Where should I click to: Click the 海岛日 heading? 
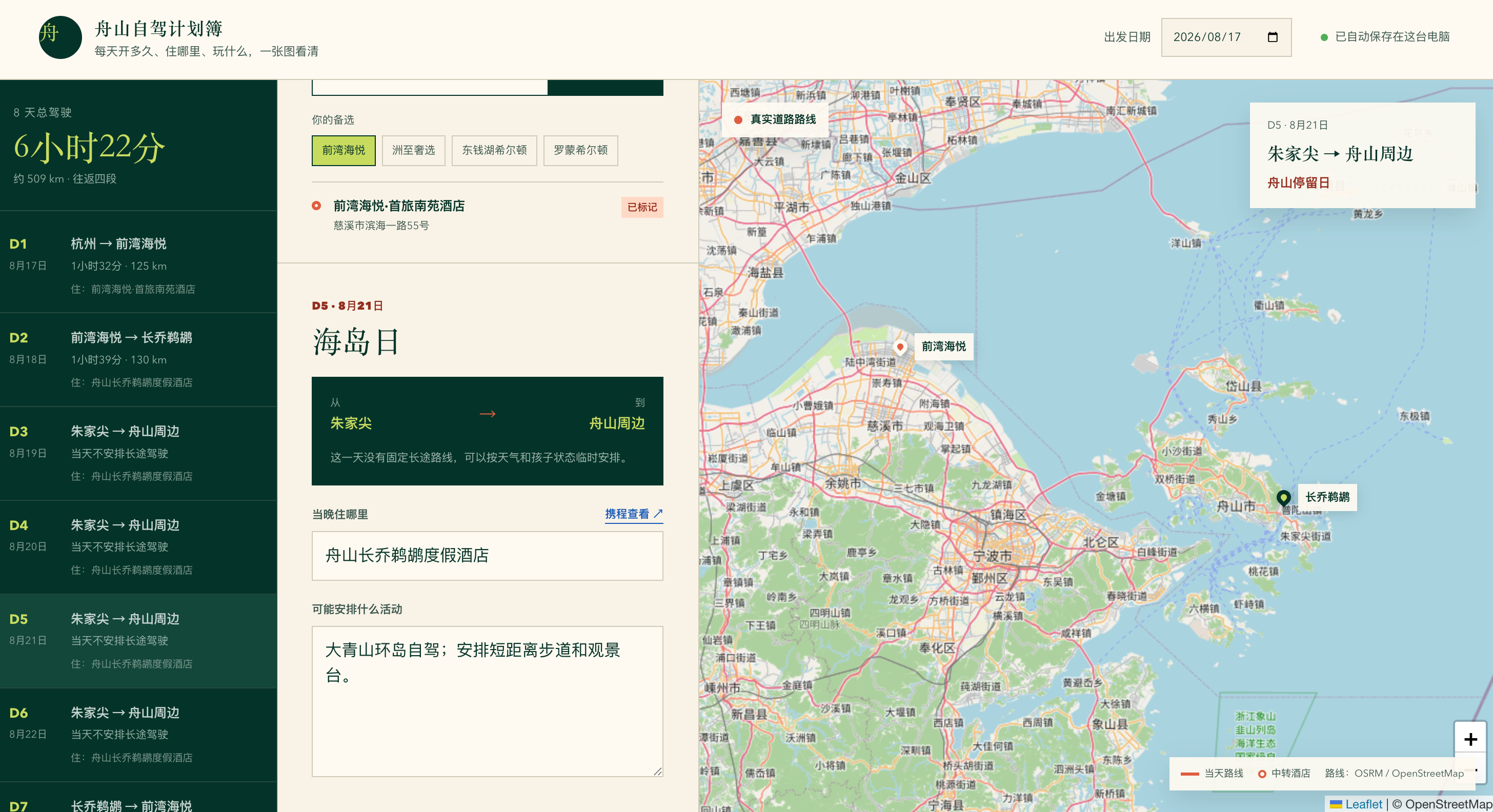click(x=355, y=341)
